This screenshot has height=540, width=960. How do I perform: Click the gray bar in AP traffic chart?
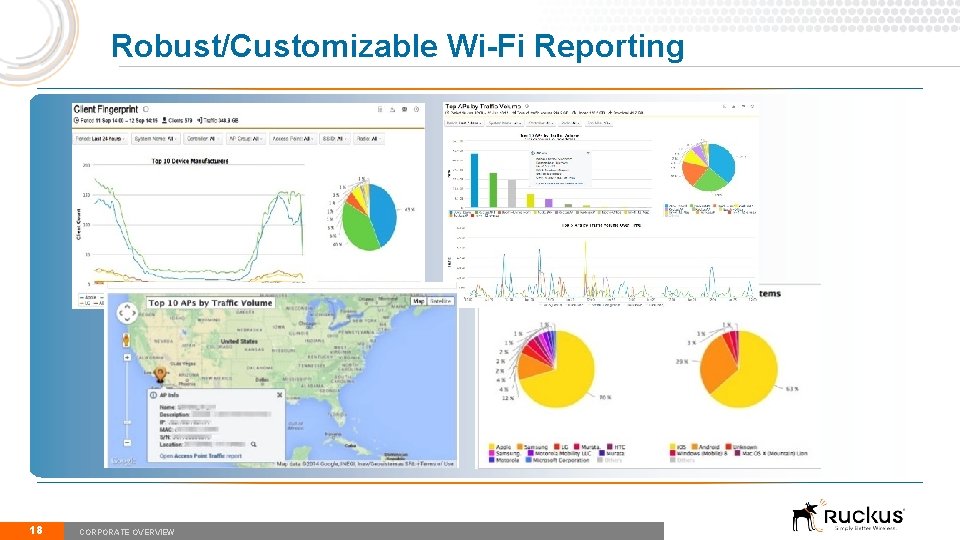pos(512,193)
